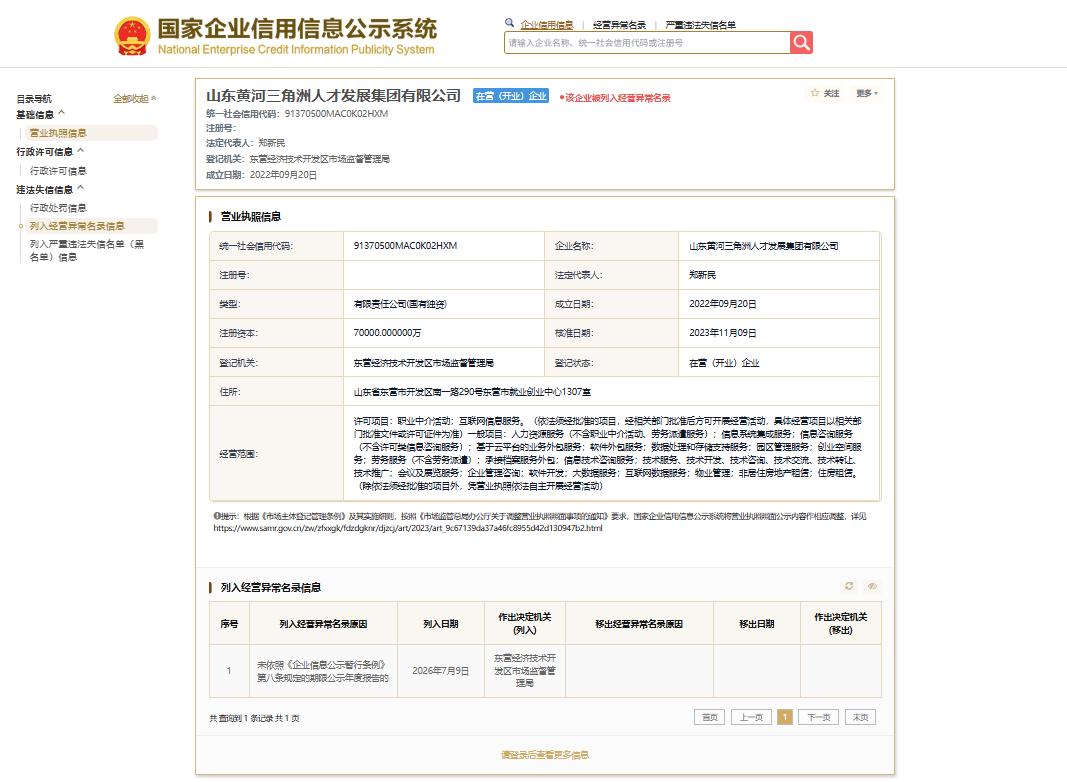Select 严重违法失信名单 search tab

coord(700,25)
